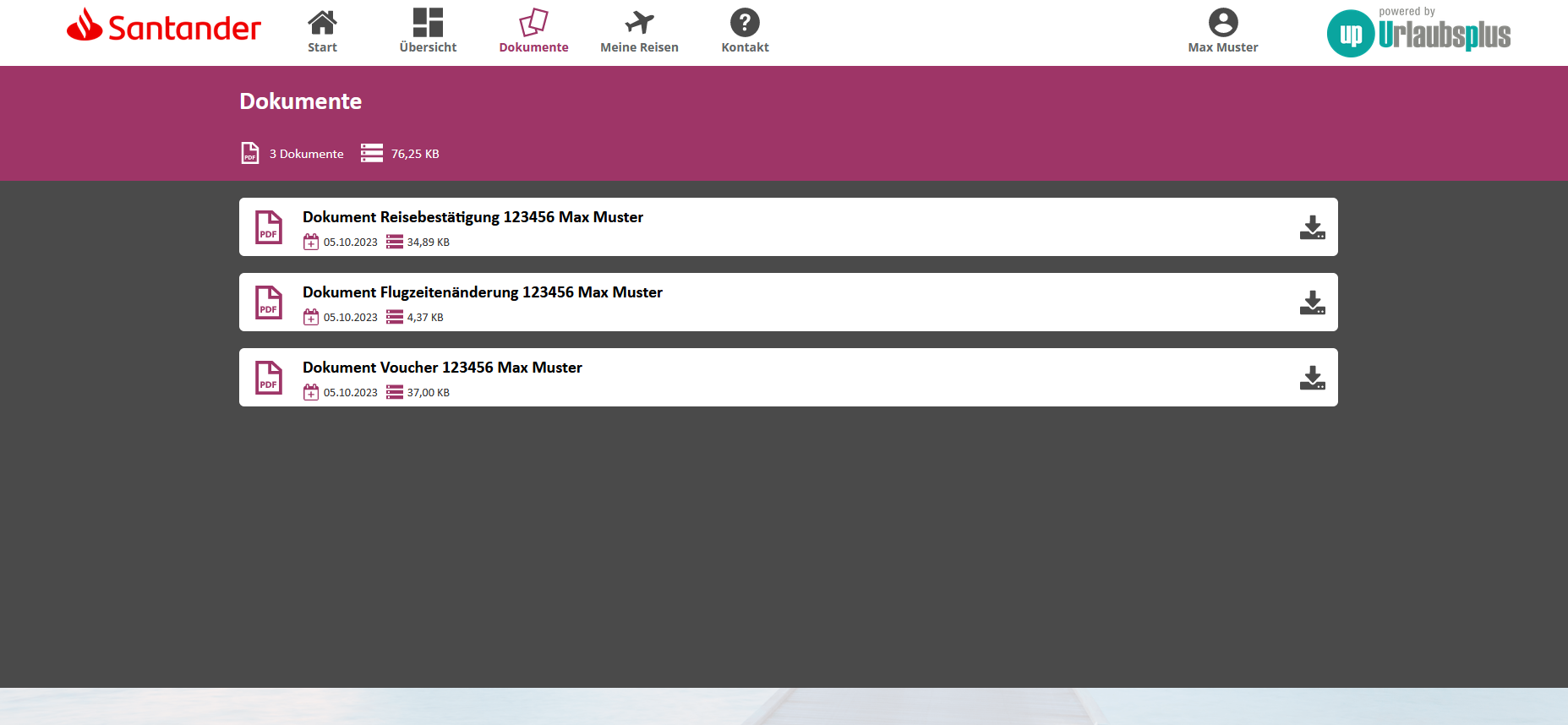Download the Flugzeitenänderung document
1568x725 pixels.
(1312, 303)
